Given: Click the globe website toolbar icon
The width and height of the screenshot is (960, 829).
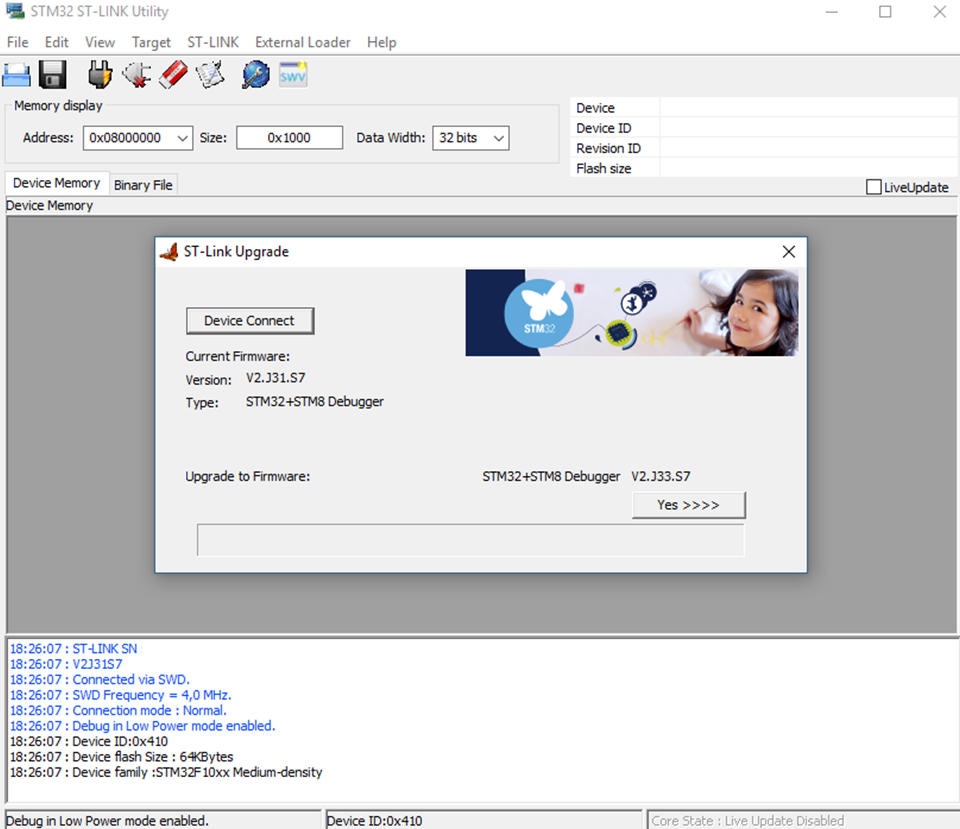Looking at the screenshot, I should click(x=255, y=75).
